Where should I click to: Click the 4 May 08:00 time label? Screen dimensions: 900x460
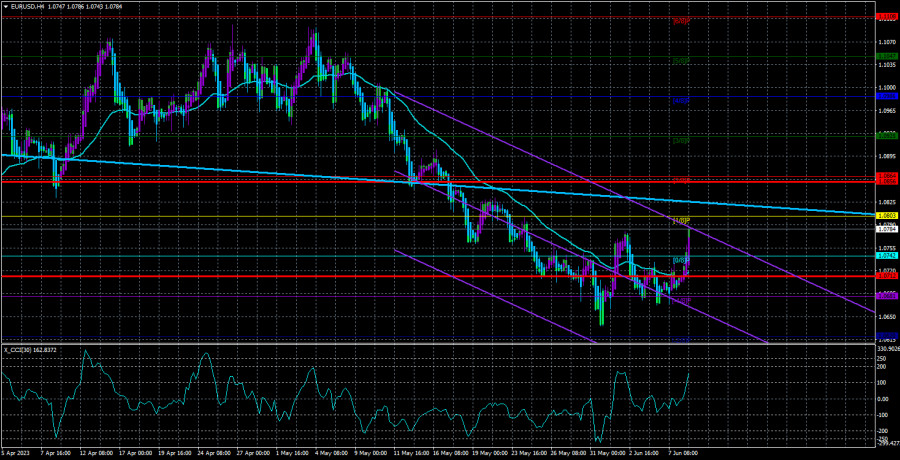click(329, 453)
